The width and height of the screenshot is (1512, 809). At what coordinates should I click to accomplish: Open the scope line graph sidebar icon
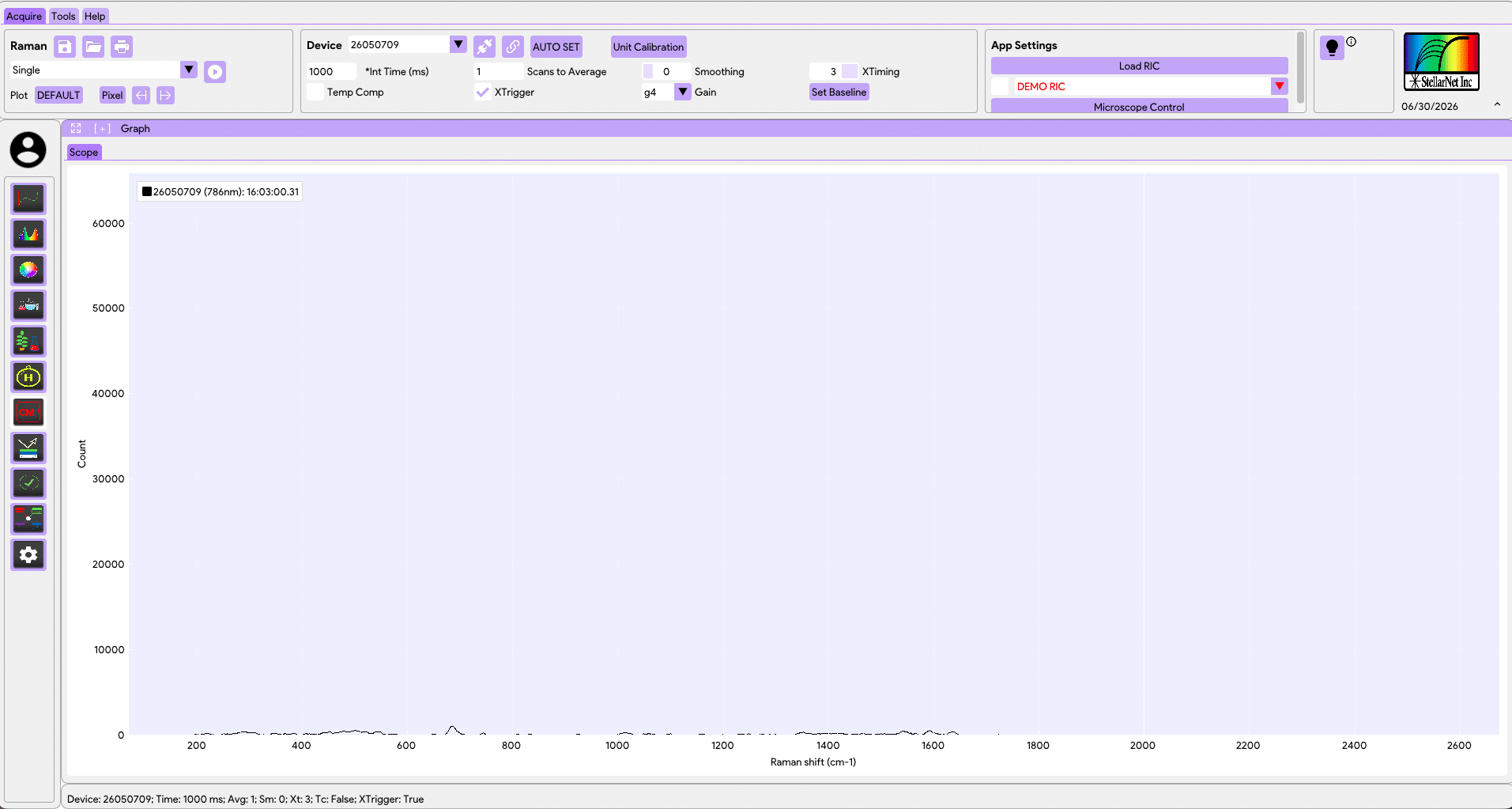pyautogui.click(x=28, y=198)
